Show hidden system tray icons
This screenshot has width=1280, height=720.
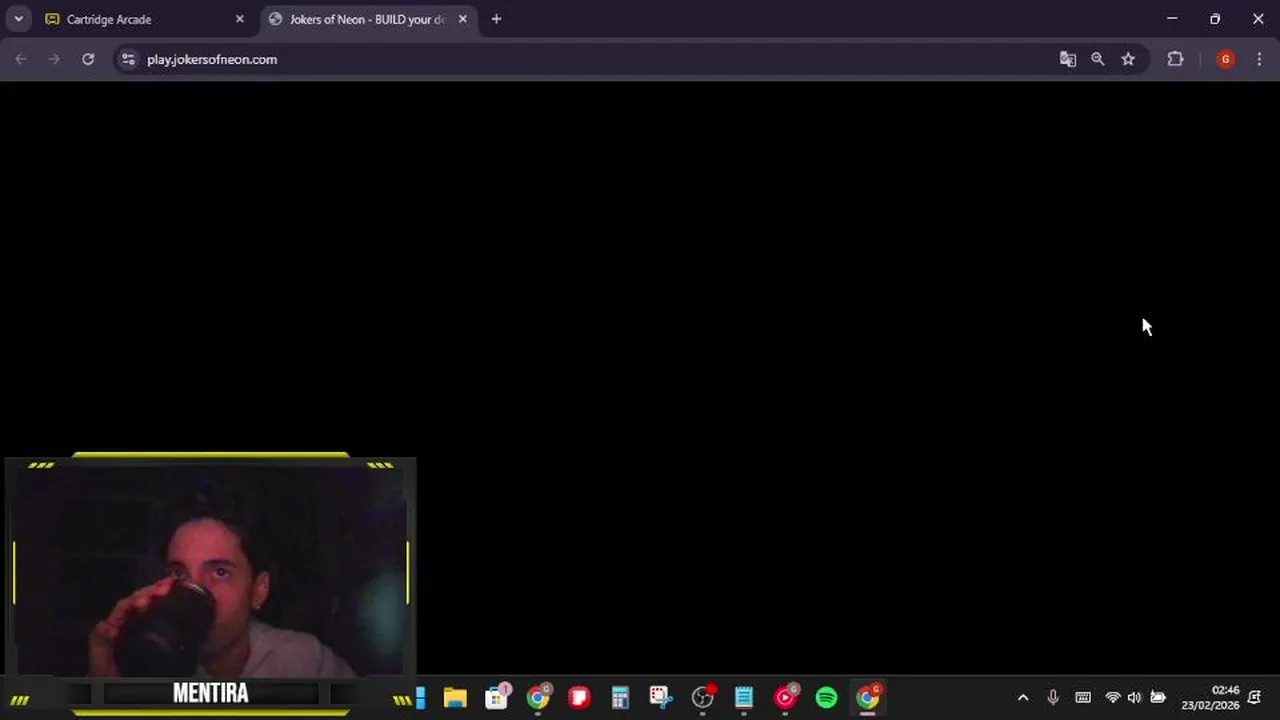[x=1023, y=697]
